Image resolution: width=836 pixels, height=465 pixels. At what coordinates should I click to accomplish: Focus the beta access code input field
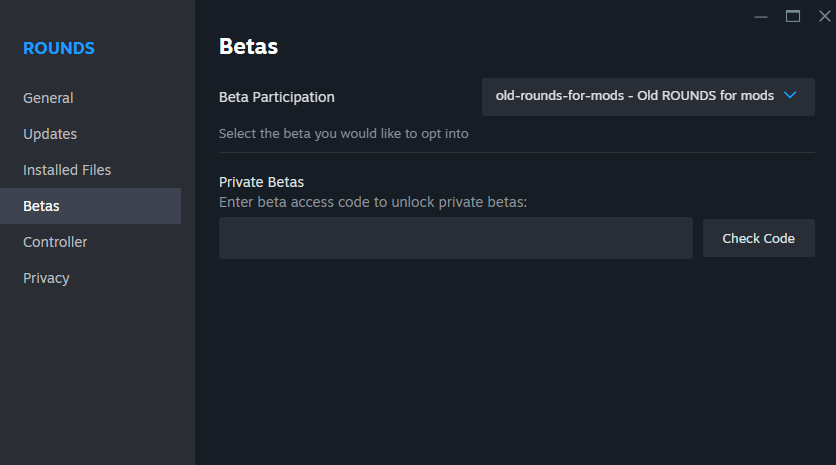point(455,238)
